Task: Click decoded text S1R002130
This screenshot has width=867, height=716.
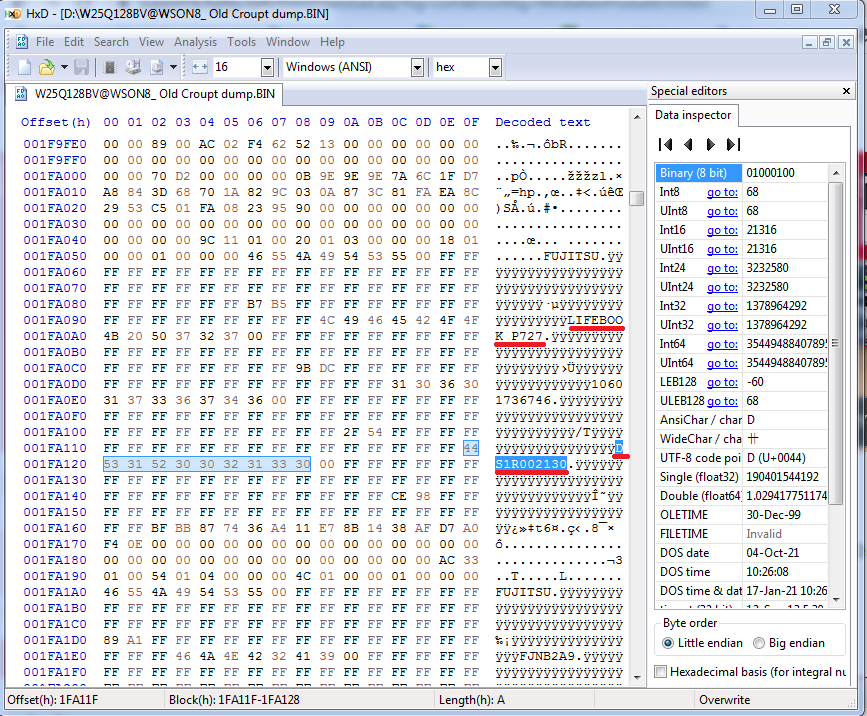Action: [531, 464]
